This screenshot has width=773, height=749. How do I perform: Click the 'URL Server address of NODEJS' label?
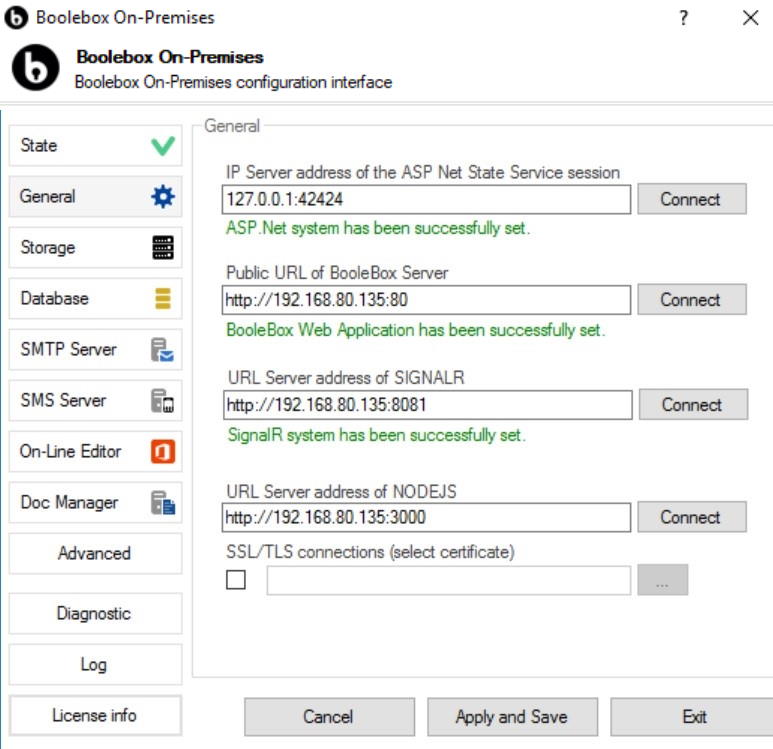coord(341,492)
